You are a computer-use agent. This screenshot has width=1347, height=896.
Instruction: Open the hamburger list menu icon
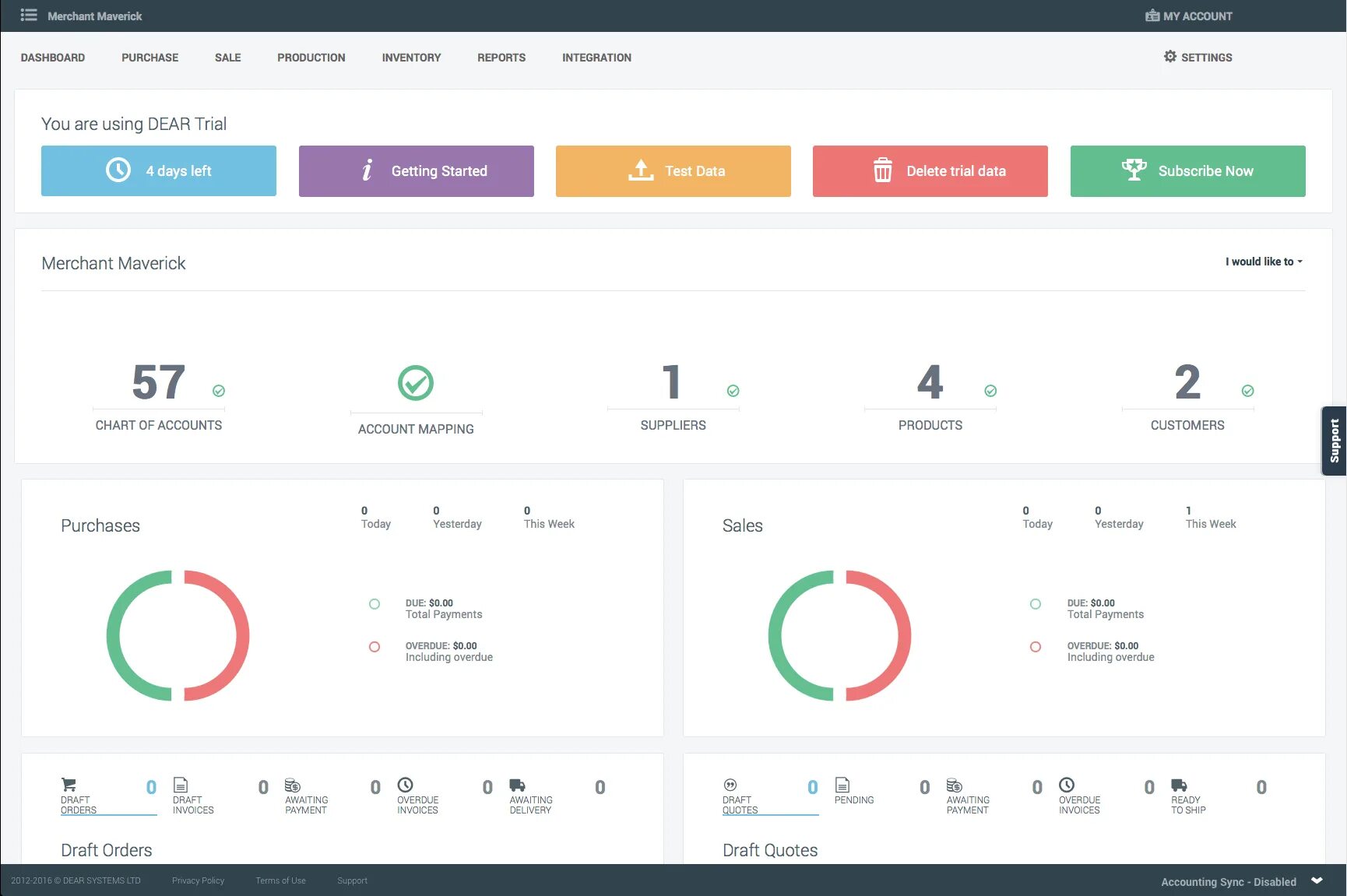29,15
